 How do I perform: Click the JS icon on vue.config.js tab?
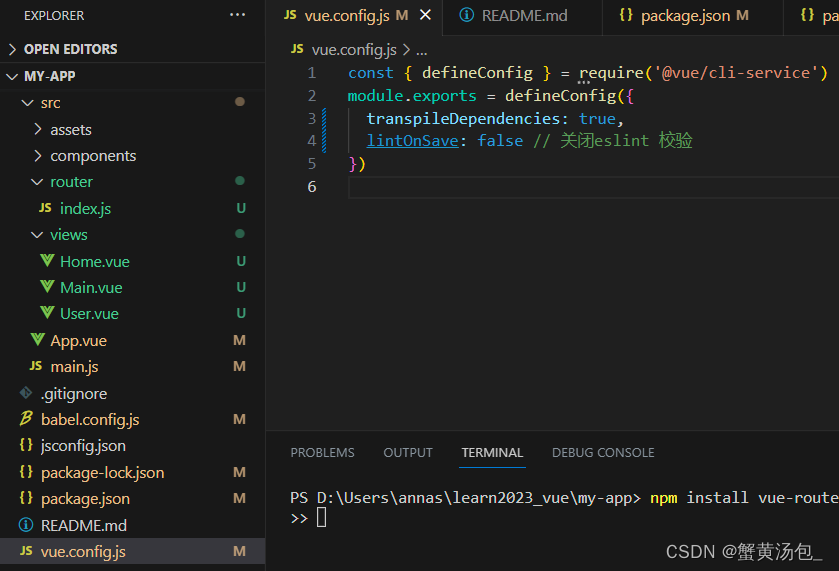290,15
